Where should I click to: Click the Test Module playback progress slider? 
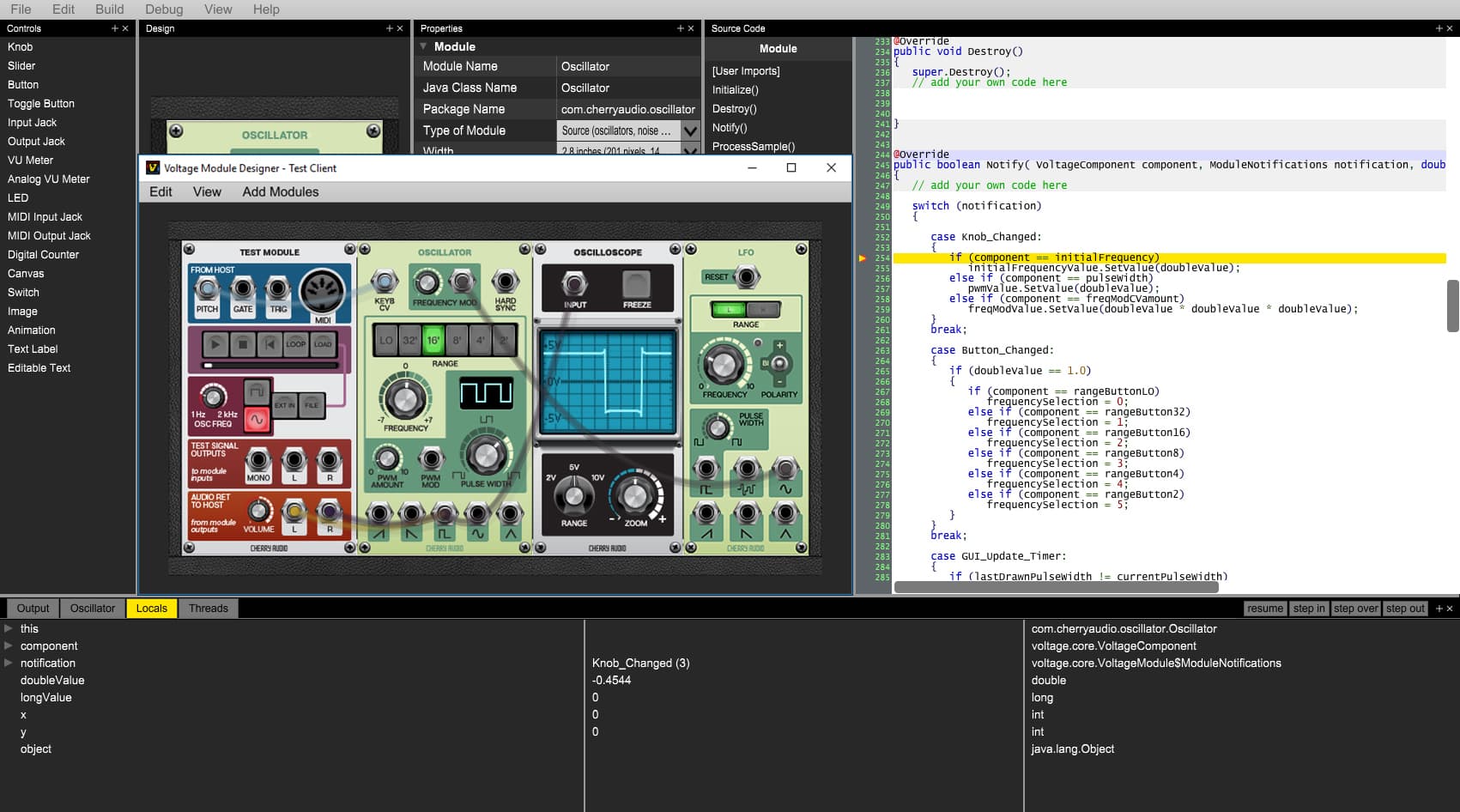[270, 365]
